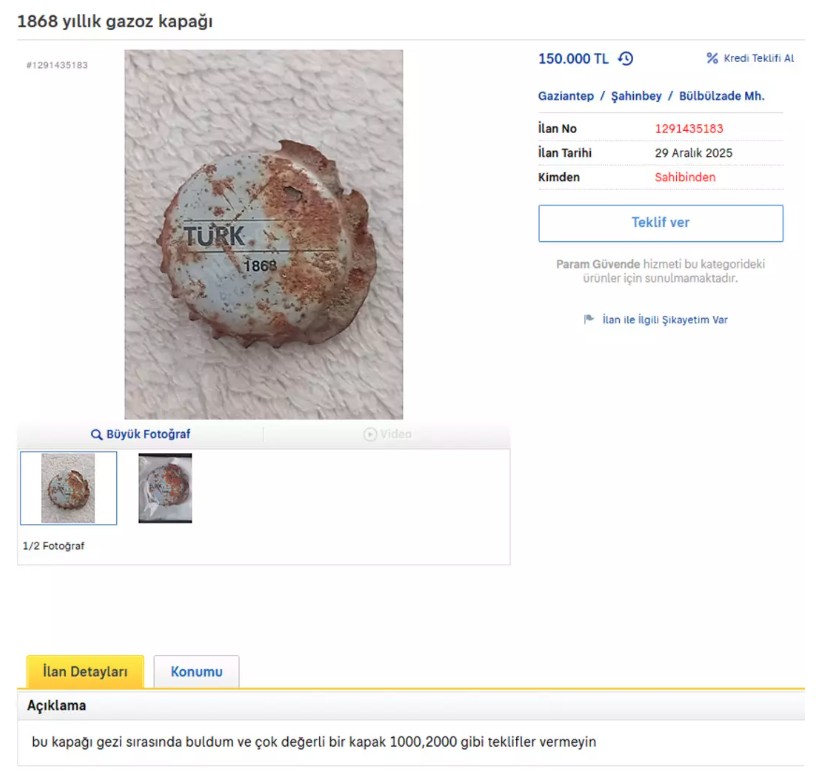The height and width of the screenshot is (773, 816).
Task: Open the Şahinbey district link
Action: [636, 96]
